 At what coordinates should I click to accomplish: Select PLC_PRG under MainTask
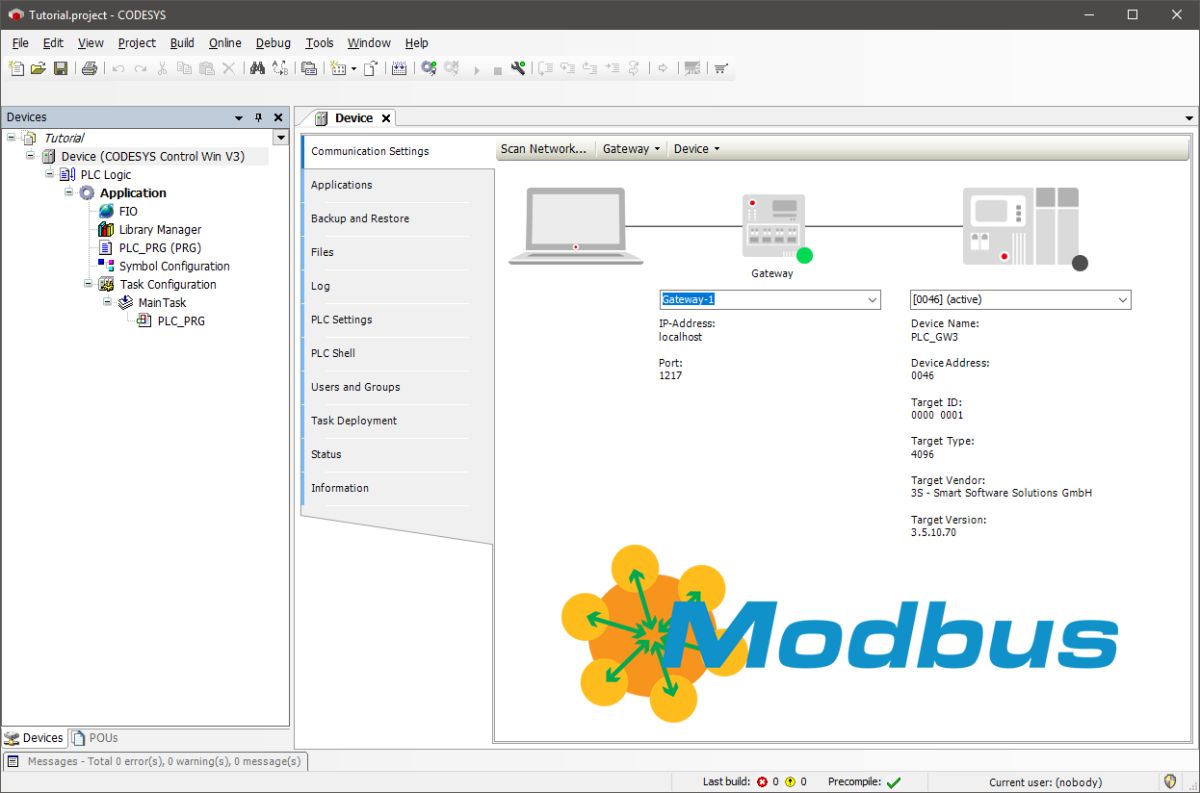pyautogui.click(x=171, y=321)
